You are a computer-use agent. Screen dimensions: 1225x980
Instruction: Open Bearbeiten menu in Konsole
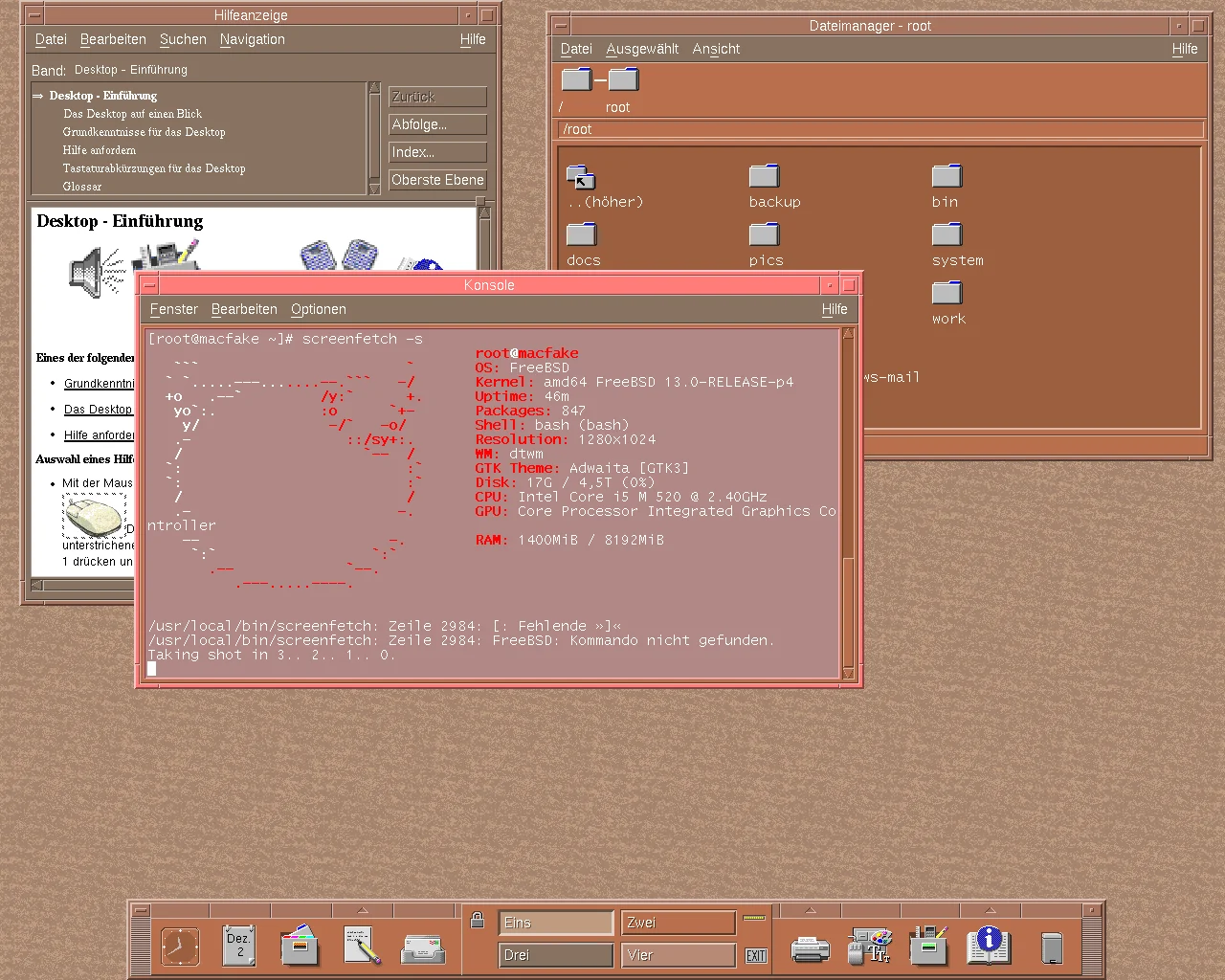244,309
